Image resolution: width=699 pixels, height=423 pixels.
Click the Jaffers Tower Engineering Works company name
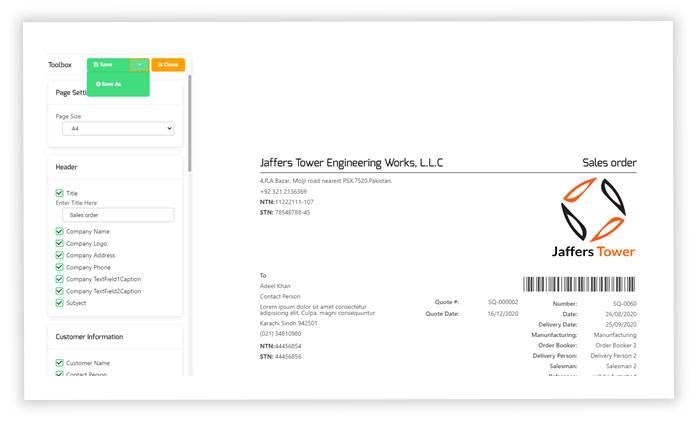pos(351,163)
